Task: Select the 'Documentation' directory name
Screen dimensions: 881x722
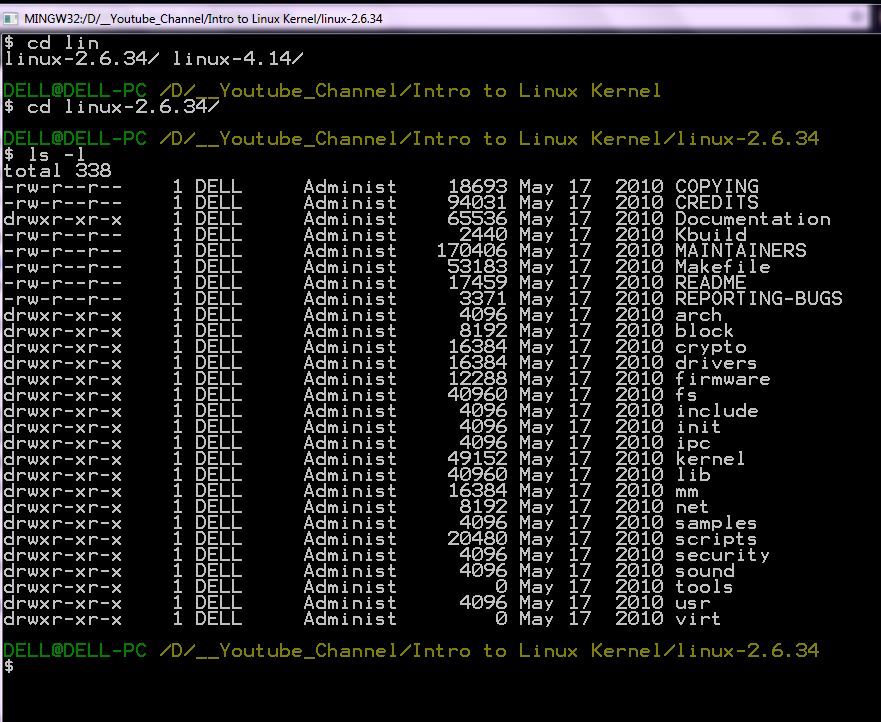Action: (x=752, y=219)
